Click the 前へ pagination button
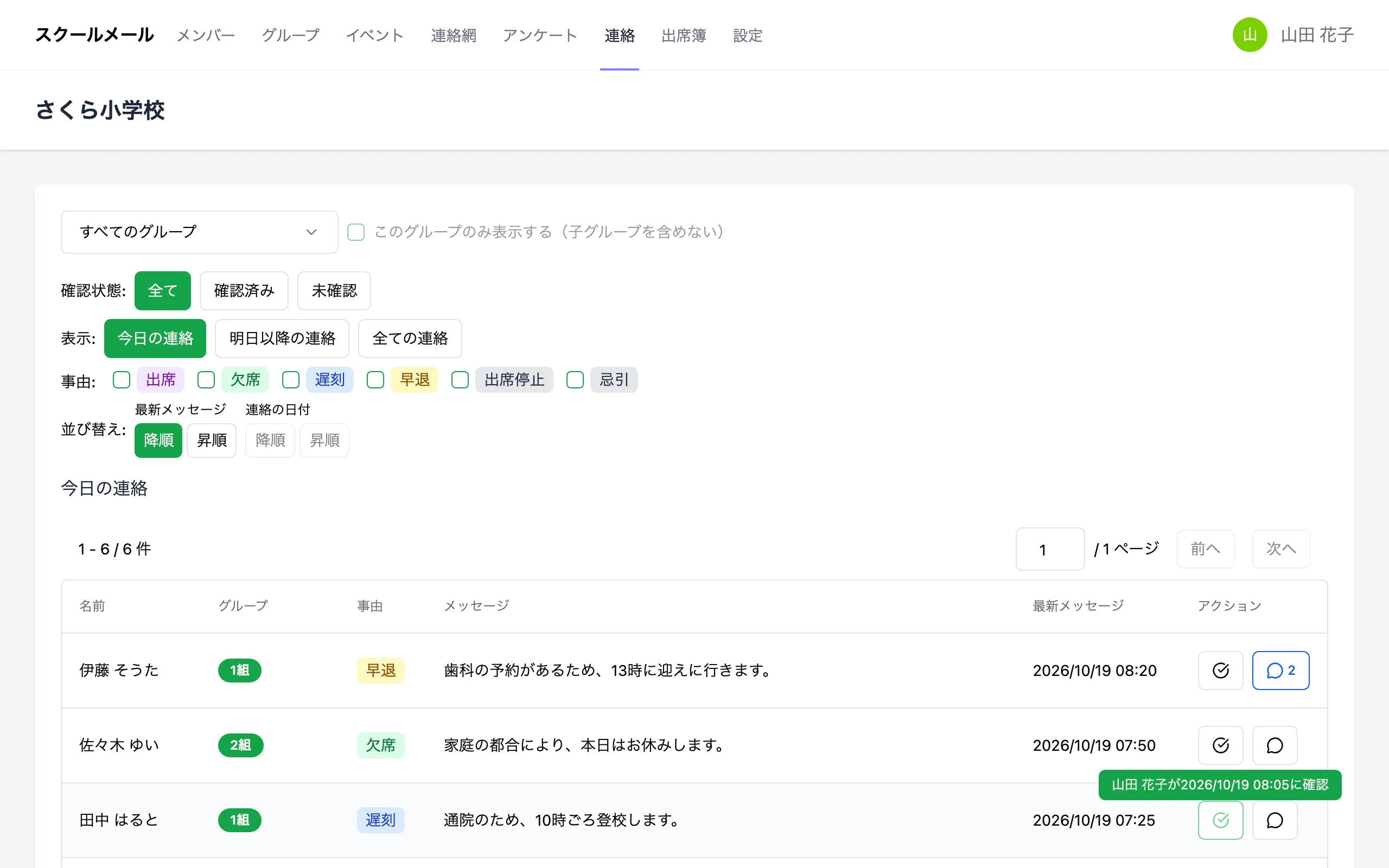Screen dimensions: 1389x868 point(1205,549)
